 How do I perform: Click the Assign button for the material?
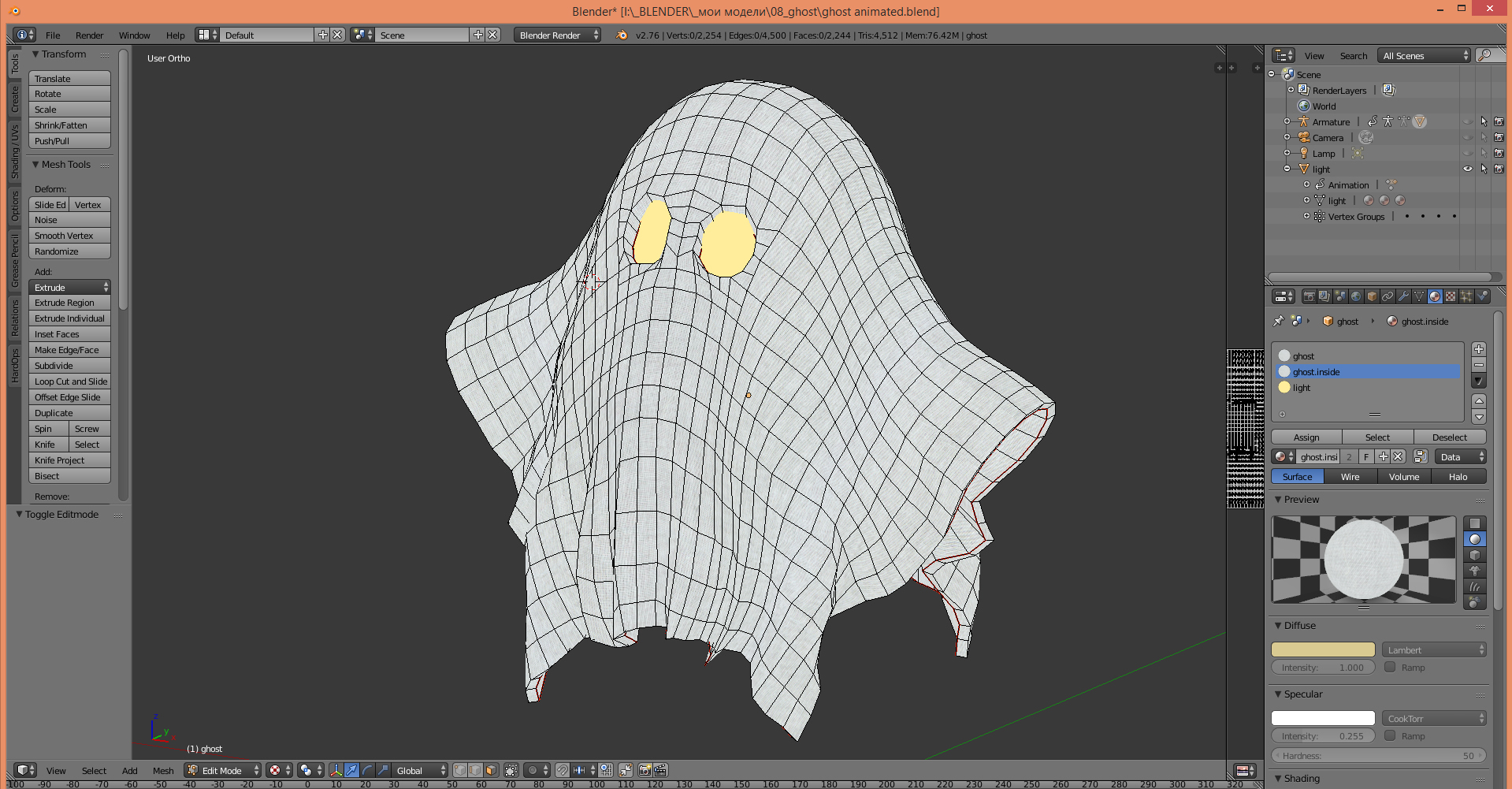[1306, 437]
